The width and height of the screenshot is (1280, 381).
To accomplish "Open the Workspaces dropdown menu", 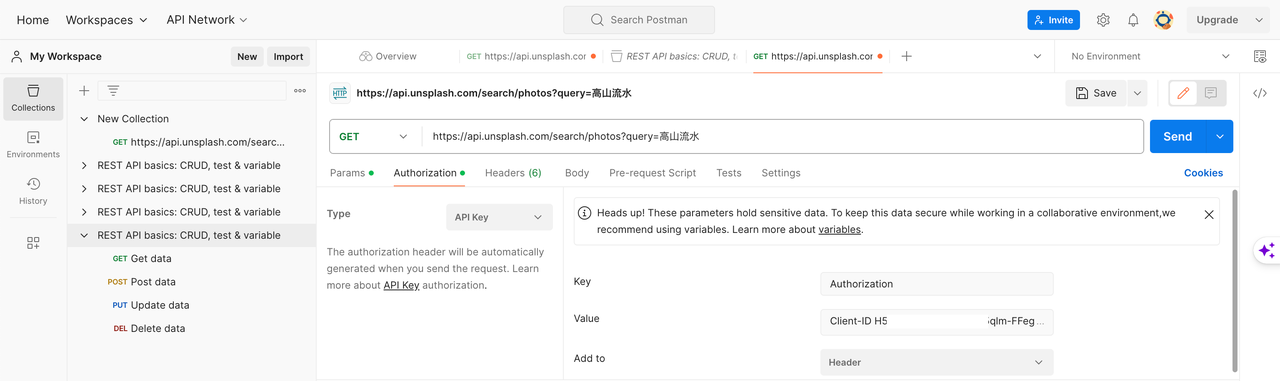I will click(106, 20).
